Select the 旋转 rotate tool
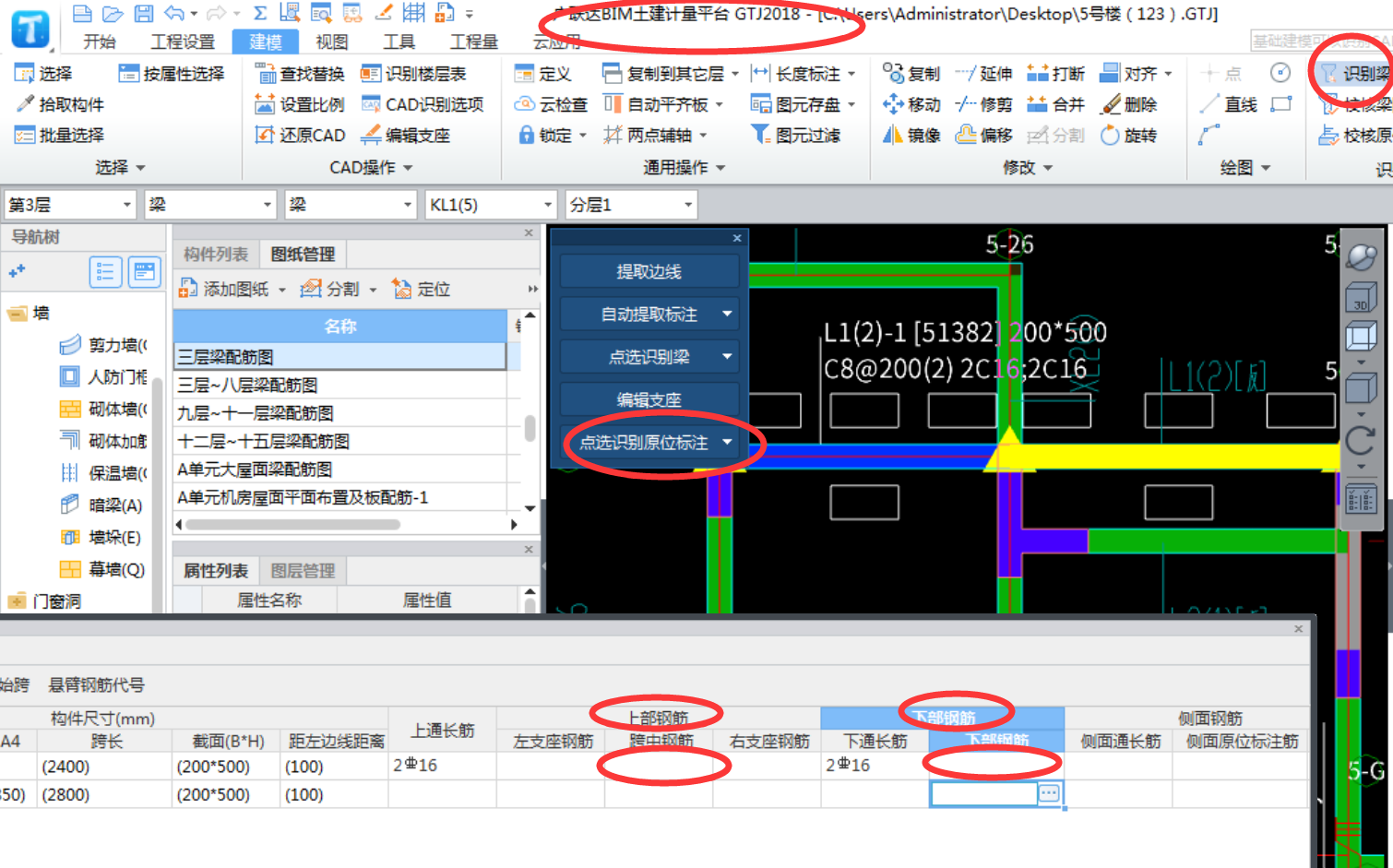 point(1128,135)
